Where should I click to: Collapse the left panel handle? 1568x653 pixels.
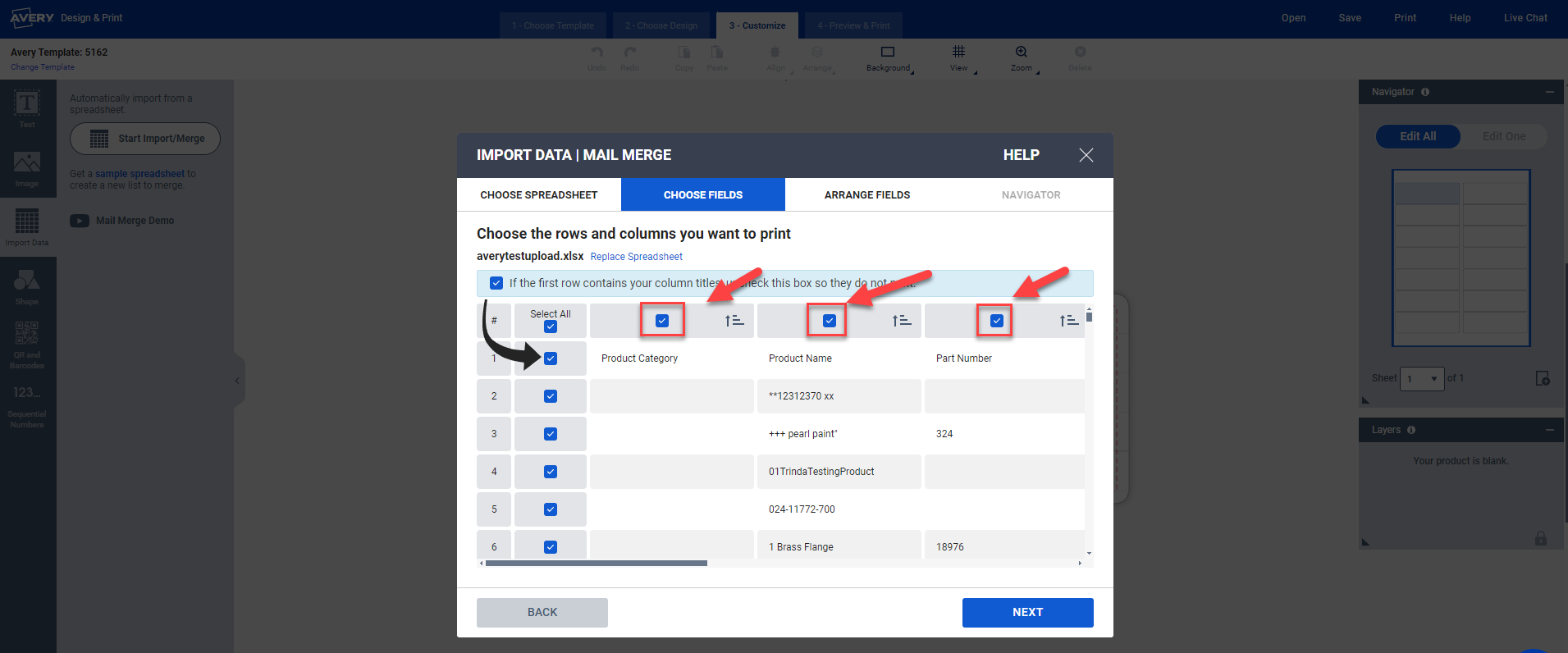[x=238, y=381]
